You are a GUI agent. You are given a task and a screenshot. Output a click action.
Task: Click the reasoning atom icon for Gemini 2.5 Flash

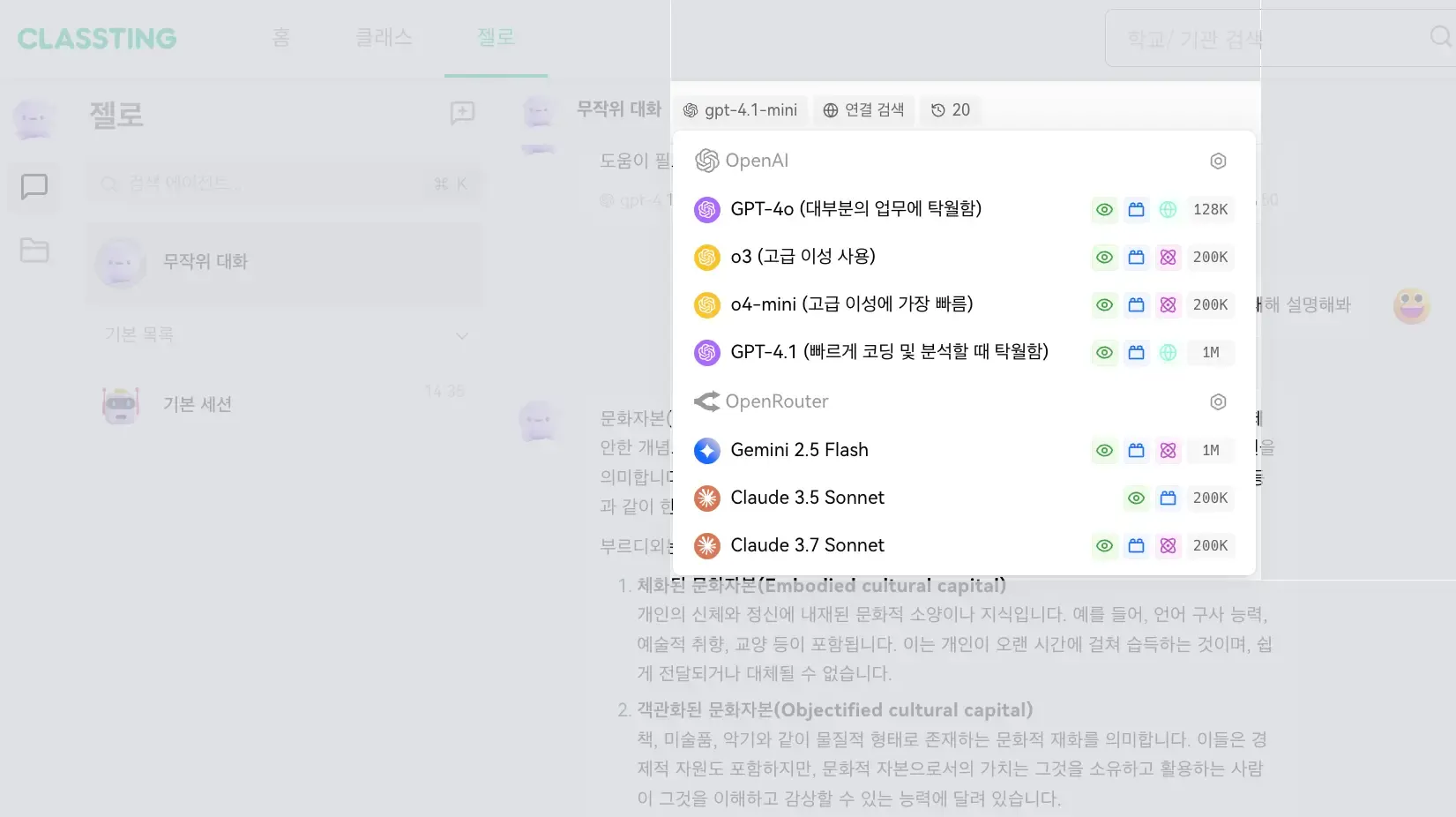coord(1168,450)
